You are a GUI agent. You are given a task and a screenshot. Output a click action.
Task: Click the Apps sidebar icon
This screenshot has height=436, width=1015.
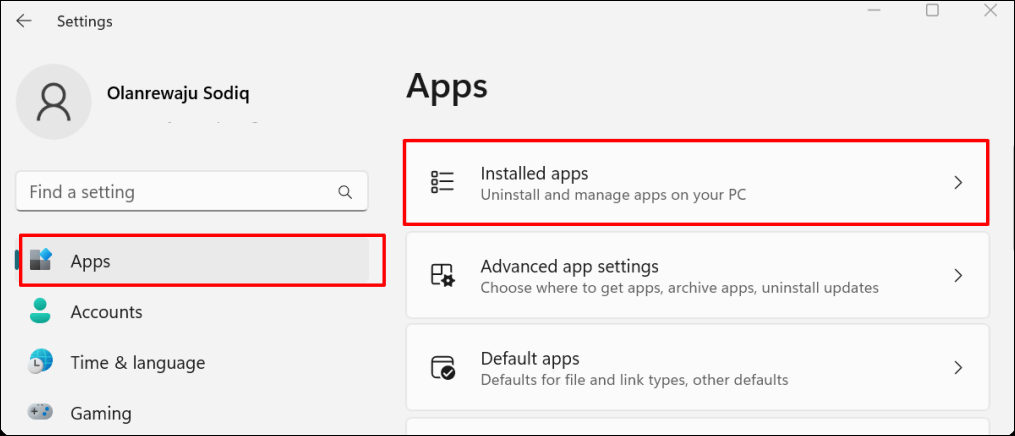pyautogui.click(x=41, y=261)
